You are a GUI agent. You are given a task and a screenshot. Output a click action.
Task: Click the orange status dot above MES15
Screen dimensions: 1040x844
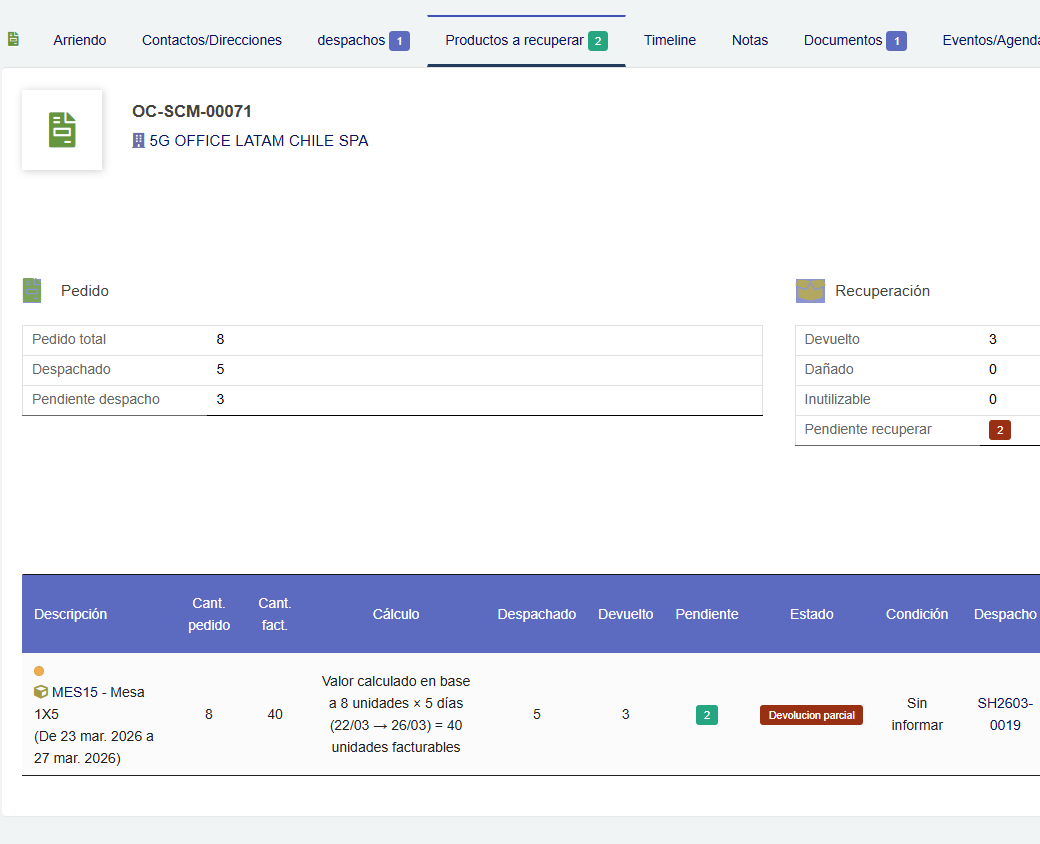pyautogui.click(x=39, y=671)
